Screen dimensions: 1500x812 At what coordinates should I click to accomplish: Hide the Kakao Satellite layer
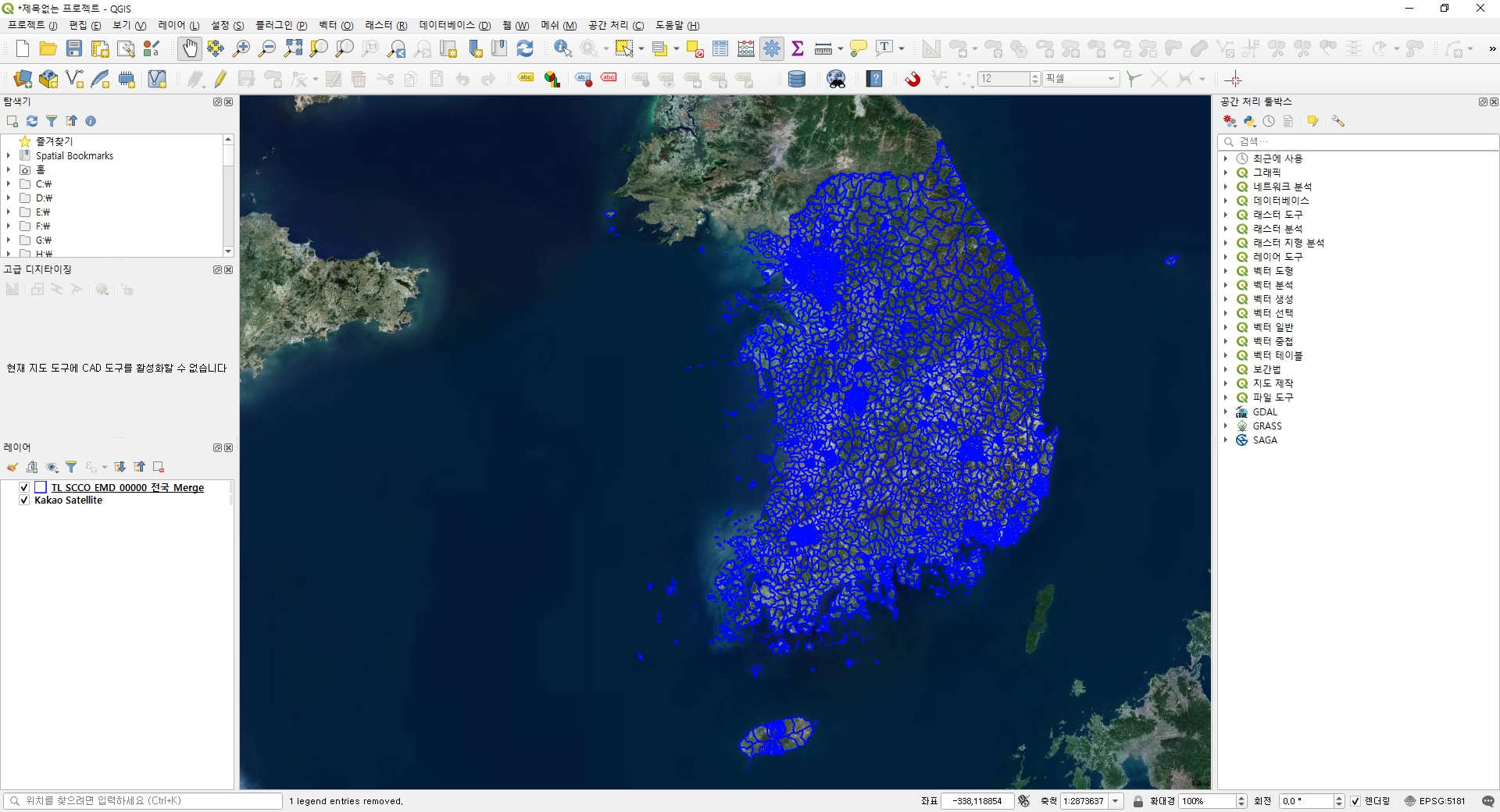[24, 500]
